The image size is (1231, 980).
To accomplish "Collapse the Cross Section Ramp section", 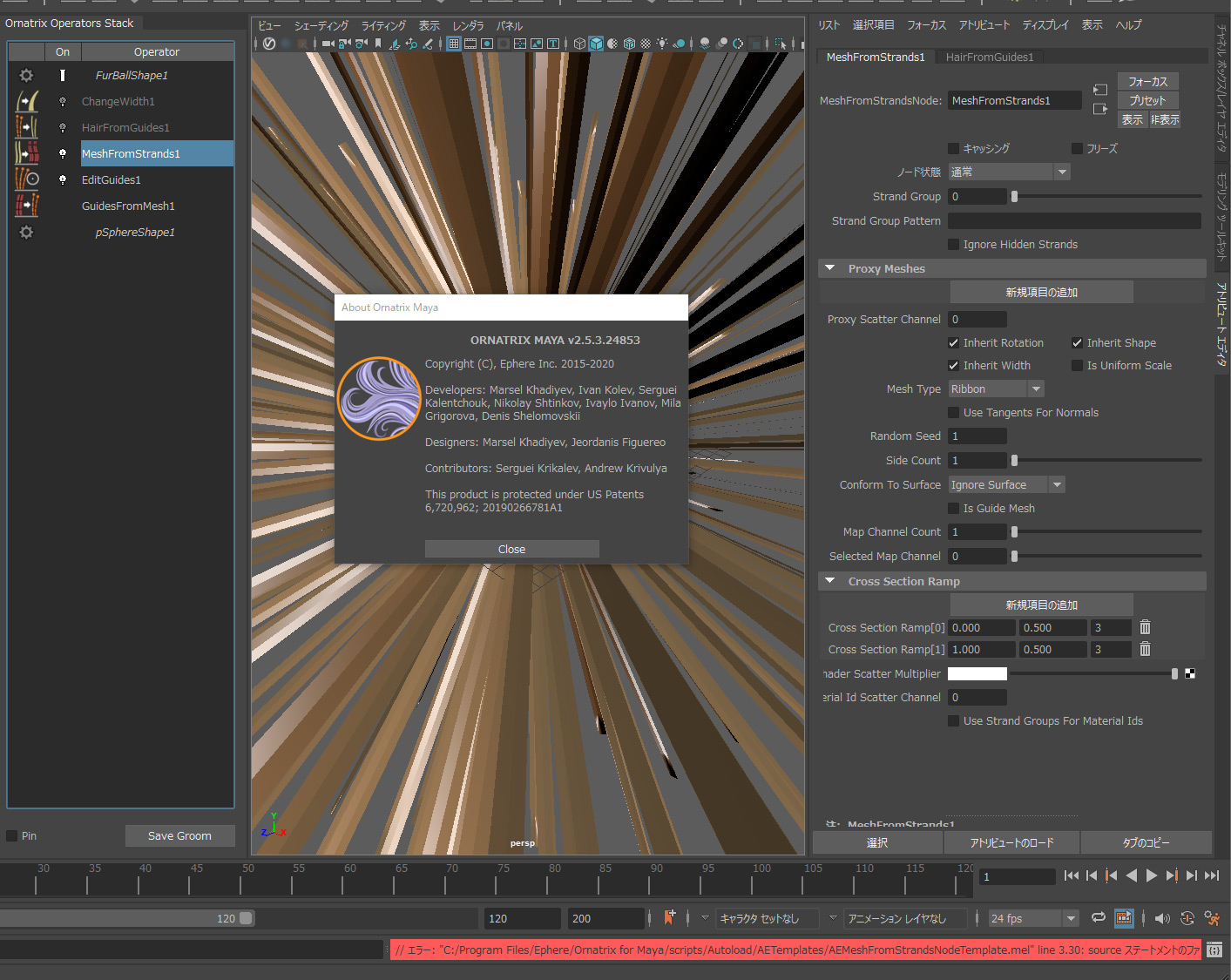I will click(x=830, y=581).
